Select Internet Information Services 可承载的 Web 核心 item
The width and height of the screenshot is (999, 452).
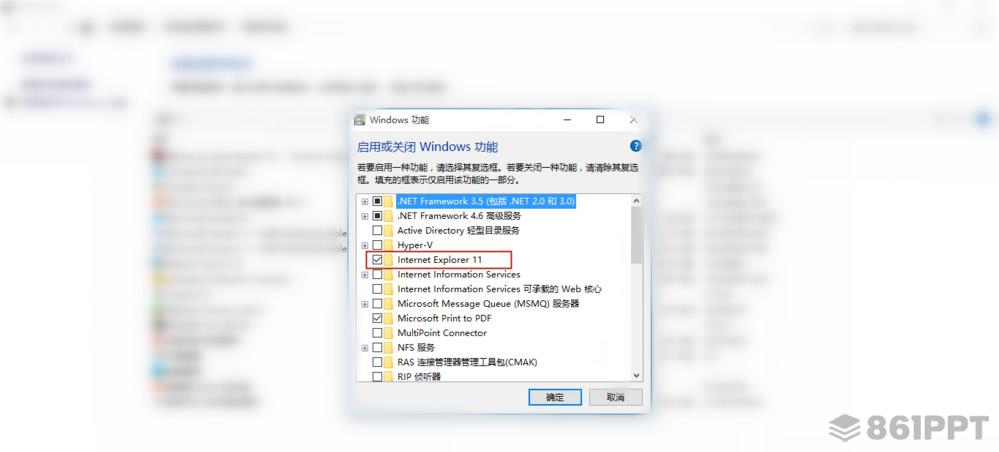click(x=500, y=289)
